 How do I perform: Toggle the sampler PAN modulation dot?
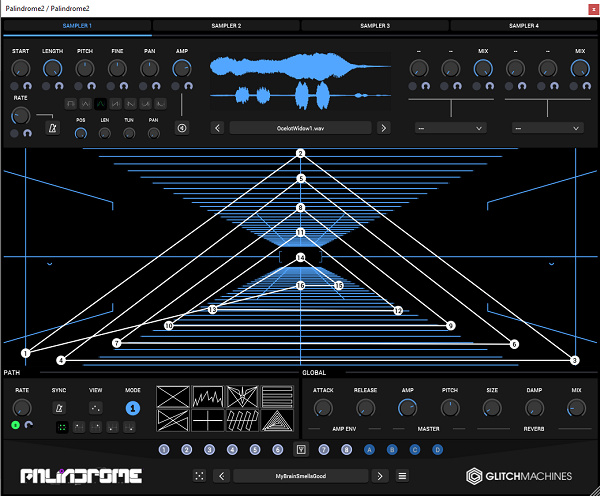143,86
